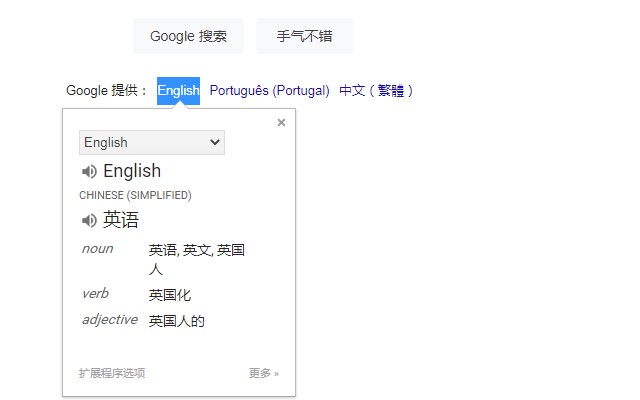Click the verb part-of-speech label
Screen dimensions: 640x400
[95, 293]
